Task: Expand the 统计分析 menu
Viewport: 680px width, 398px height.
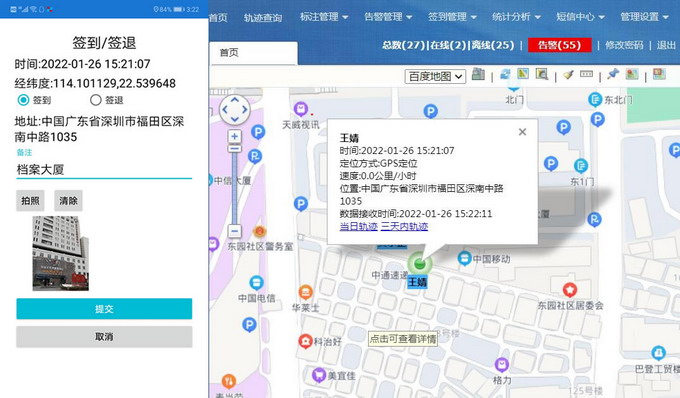Action: 516,17
